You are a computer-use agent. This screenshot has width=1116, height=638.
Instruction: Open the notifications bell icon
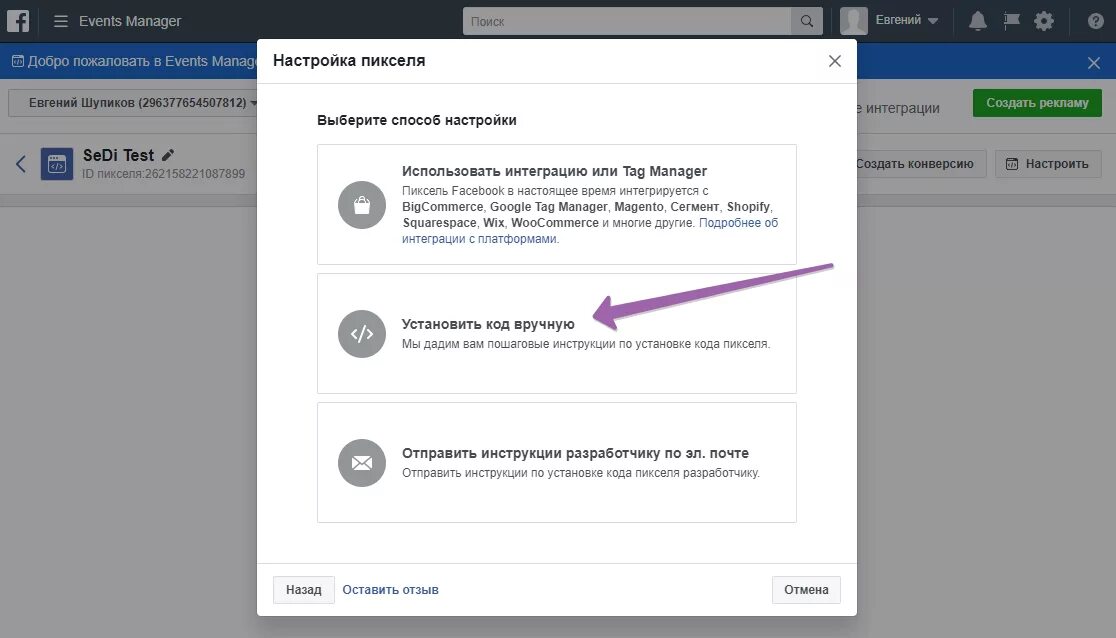978,21
